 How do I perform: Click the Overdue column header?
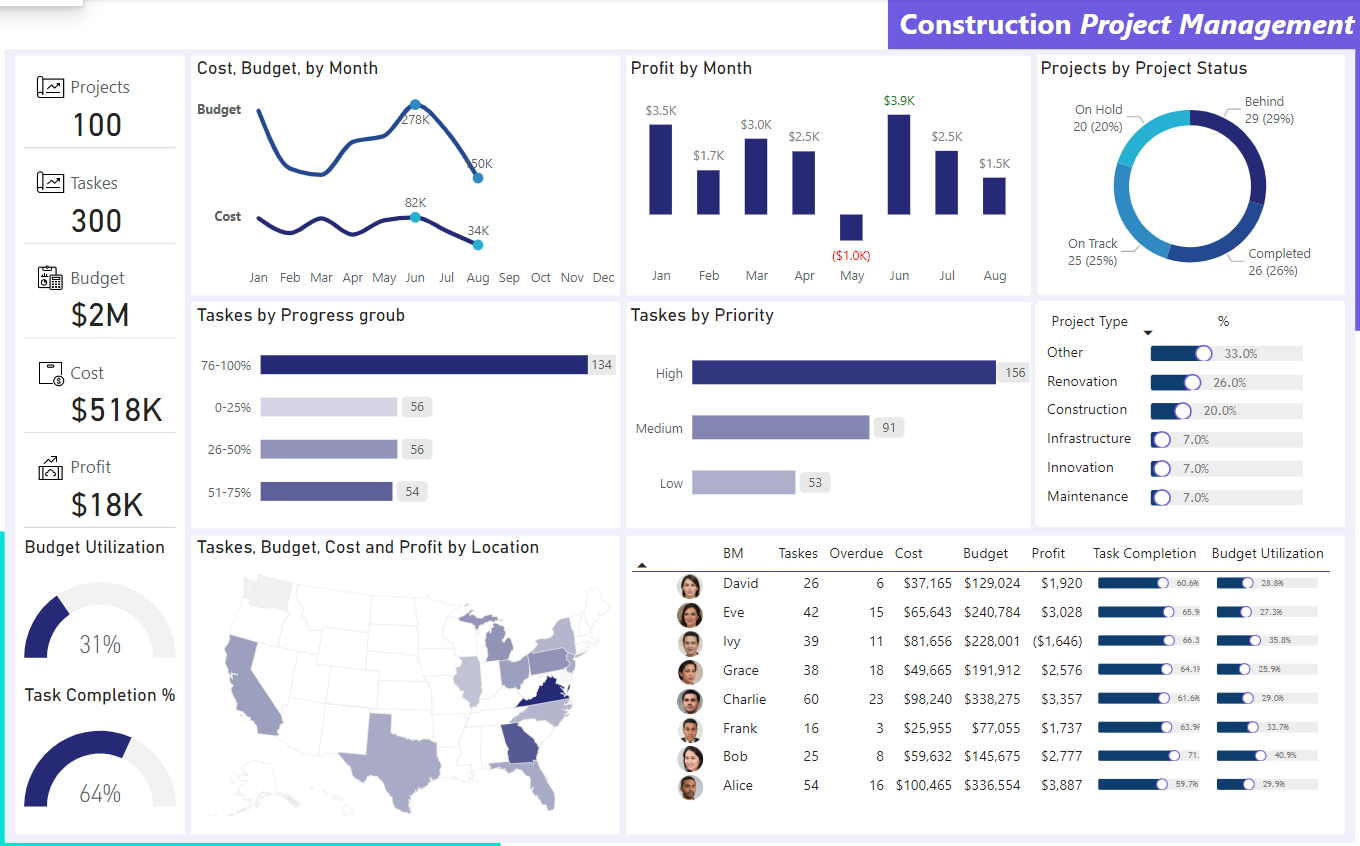click(x=856, y=553)
